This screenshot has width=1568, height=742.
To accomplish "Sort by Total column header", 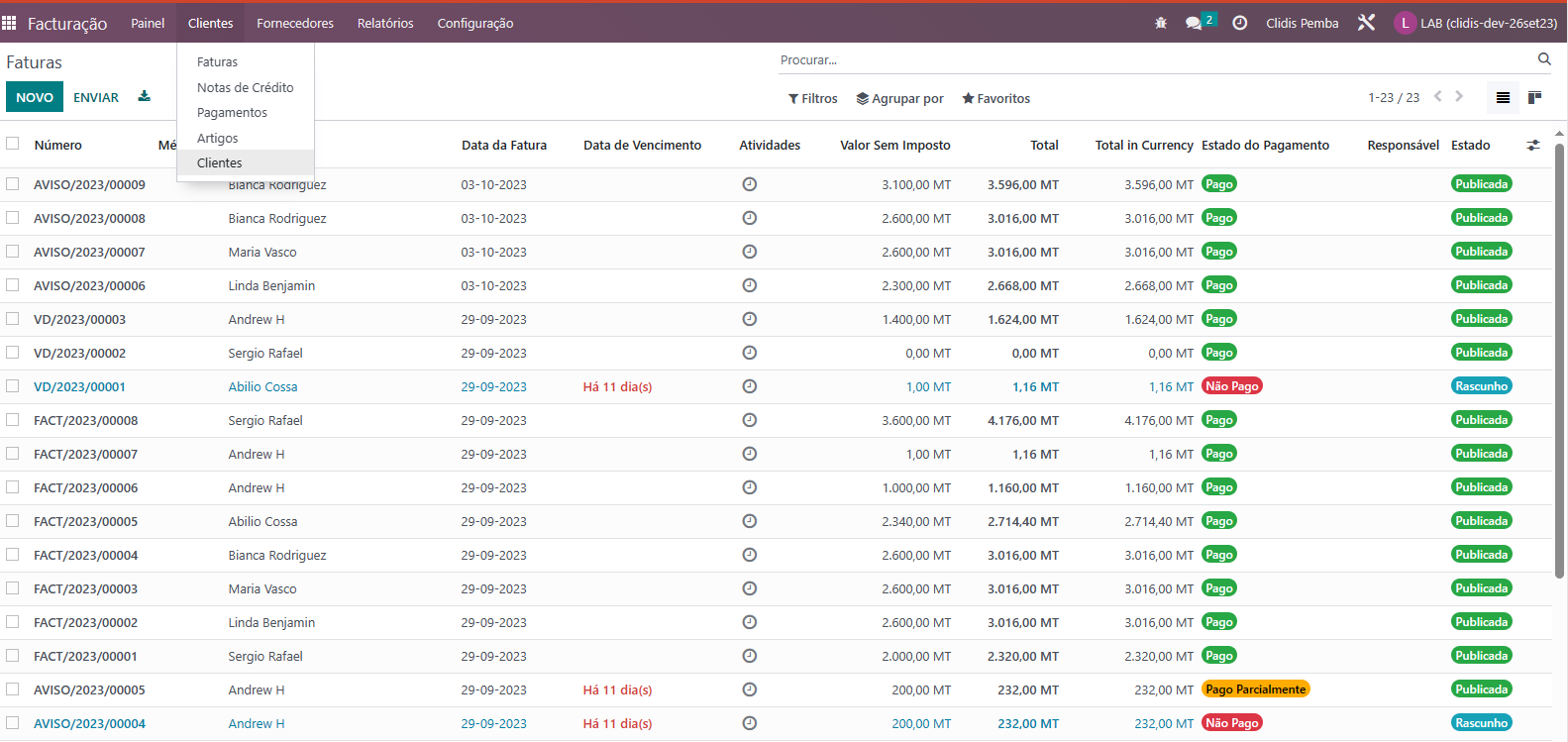I will click(1044, 145).
